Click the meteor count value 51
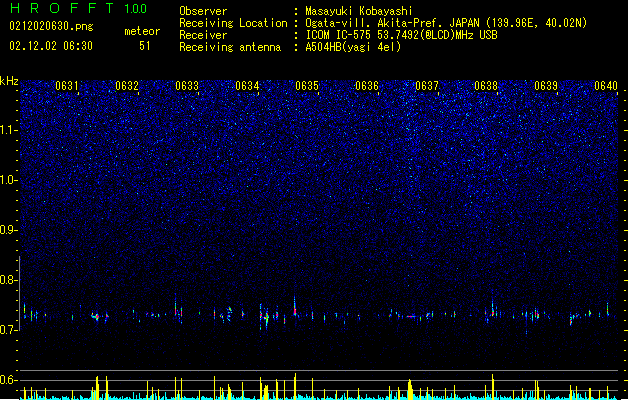Screen dimensions: 629x400 click(145, 46)
